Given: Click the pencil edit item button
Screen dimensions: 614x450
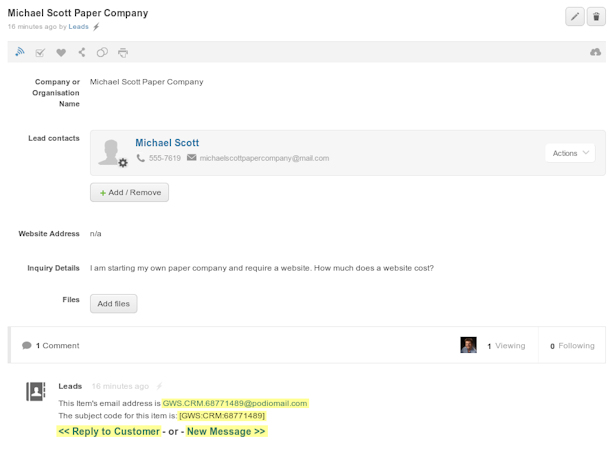Looking at the screenshot, I should [x=574, y=16].
